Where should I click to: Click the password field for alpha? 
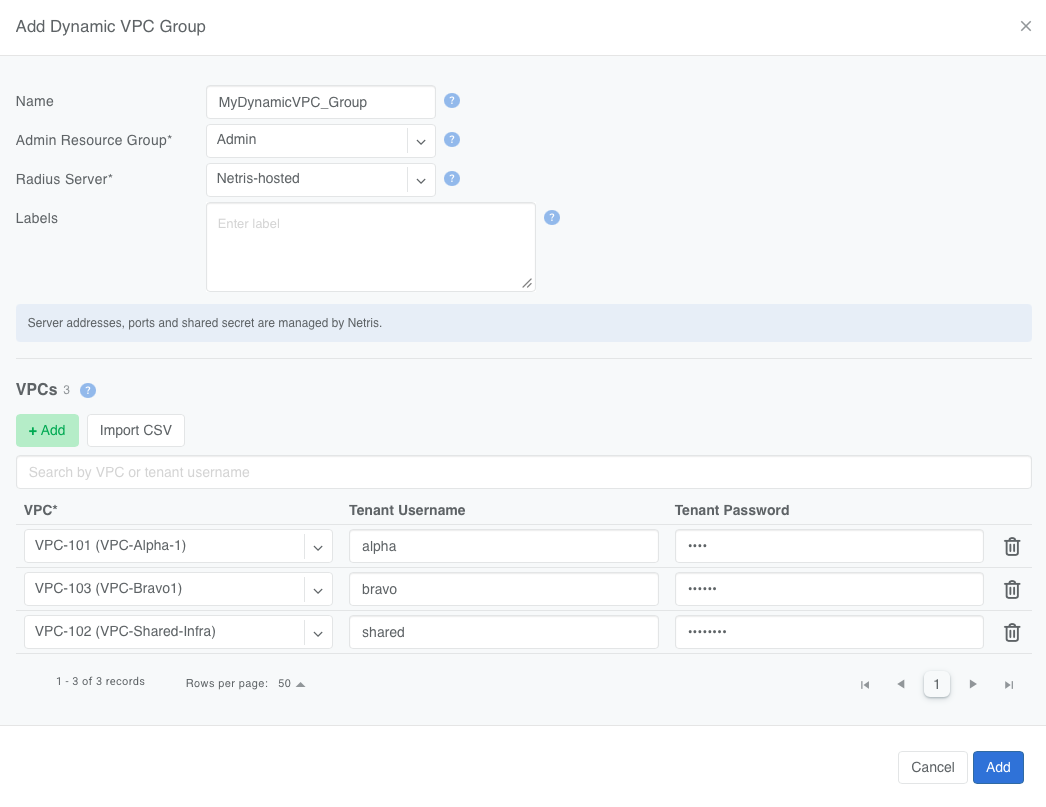tap(829, 546)
